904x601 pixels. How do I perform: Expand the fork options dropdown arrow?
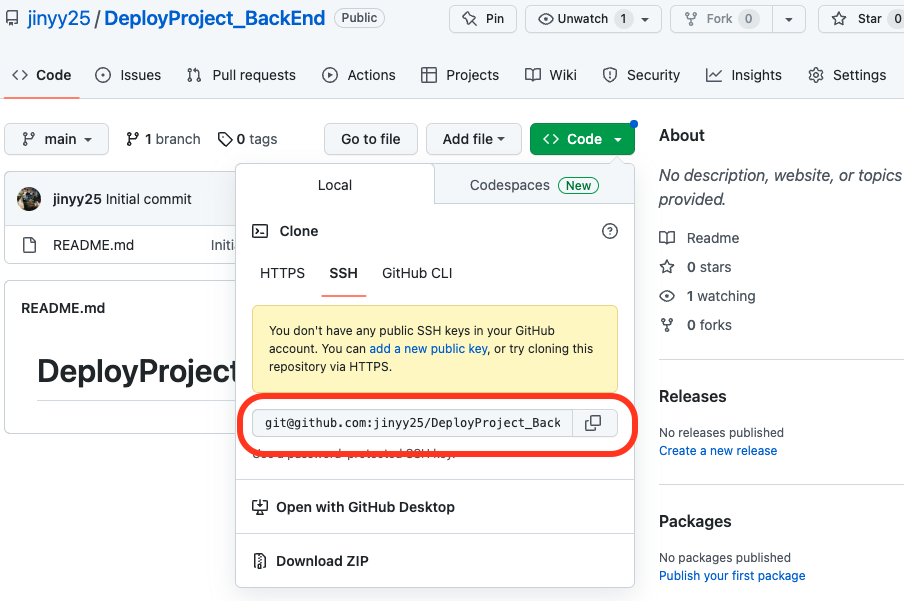click(x=789, y=19)
